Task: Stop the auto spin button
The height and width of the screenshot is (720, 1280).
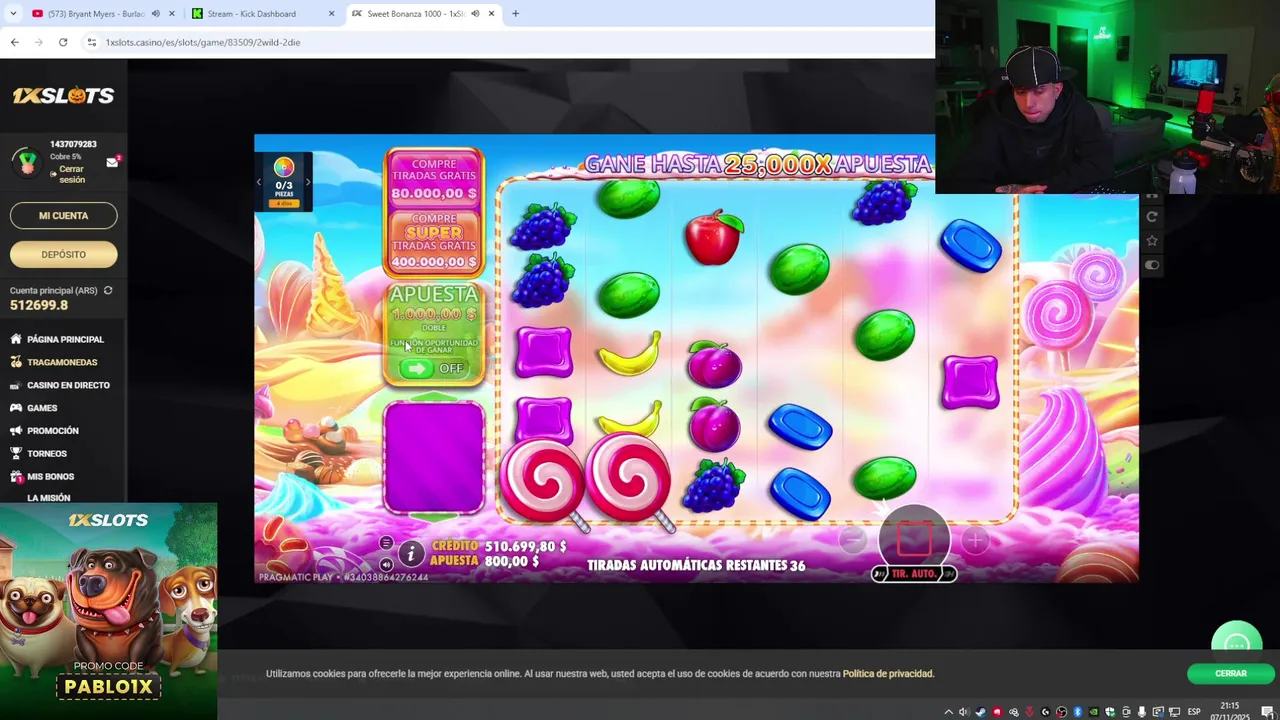Action: tap(914, 540)
